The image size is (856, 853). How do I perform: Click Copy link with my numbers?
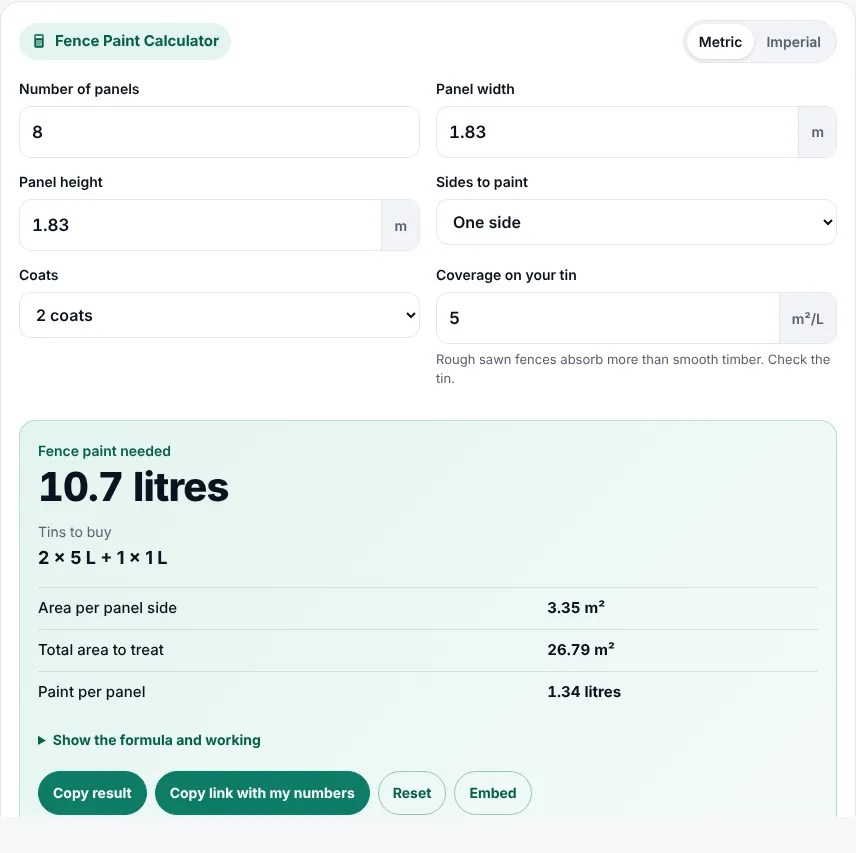262,793
